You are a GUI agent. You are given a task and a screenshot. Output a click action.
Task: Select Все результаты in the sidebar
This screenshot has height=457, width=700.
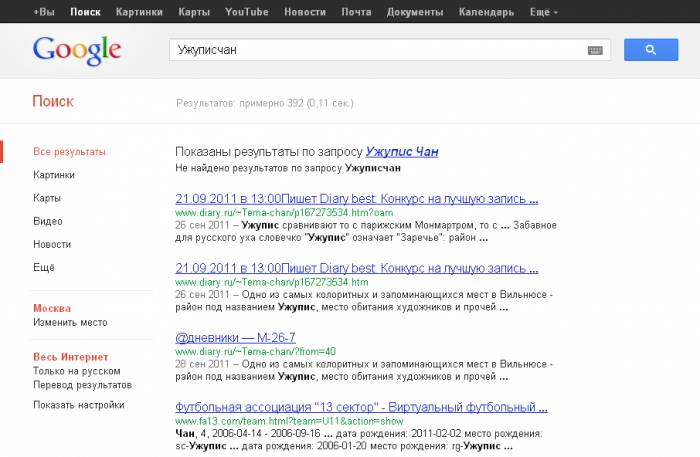tap(69, 152)
